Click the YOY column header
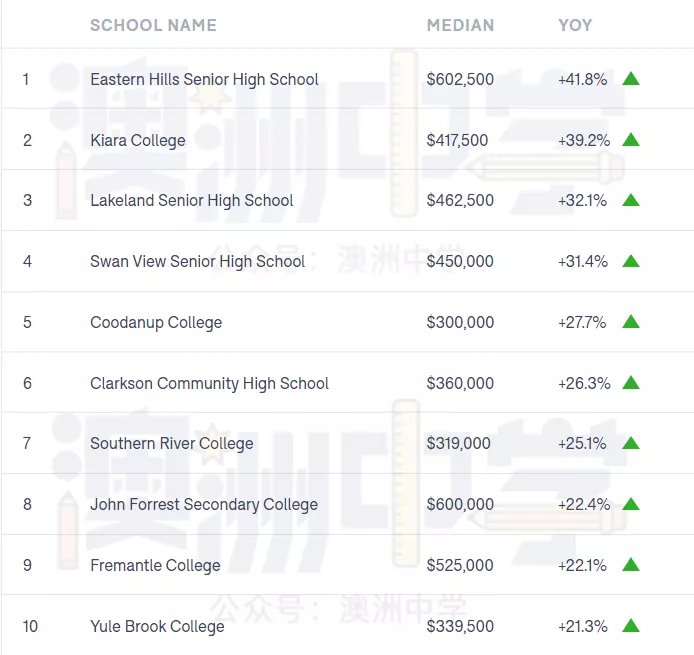The width and height of the screenshot is (694, 655). (x=575, y=25)
